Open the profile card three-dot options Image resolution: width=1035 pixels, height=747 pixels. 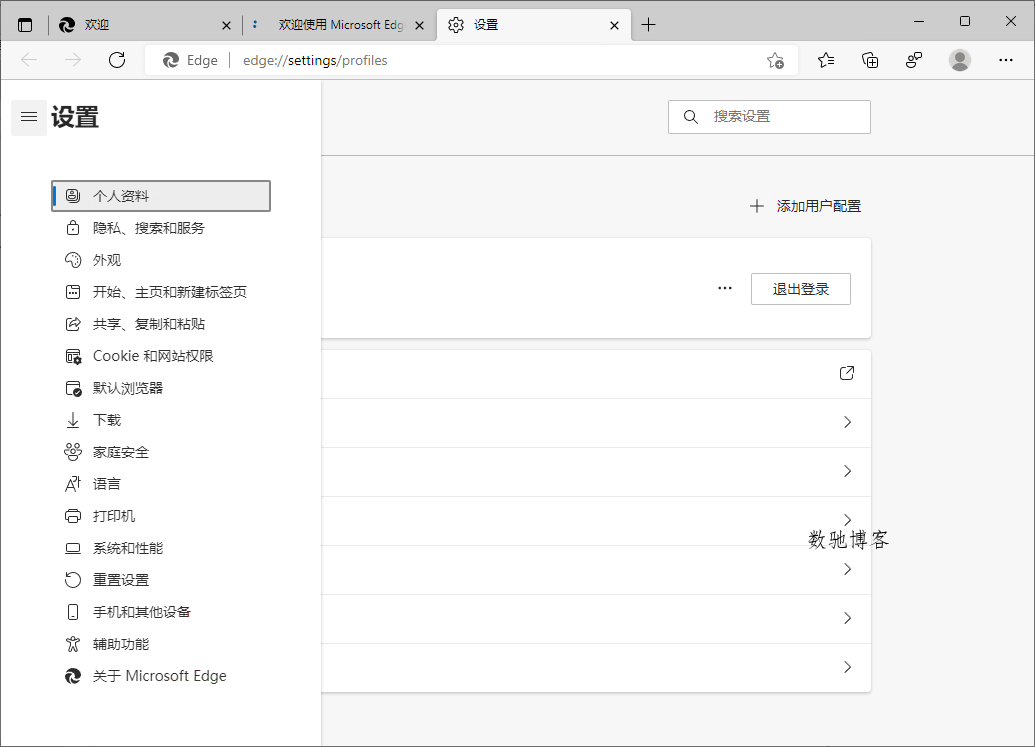coord(725,288)
